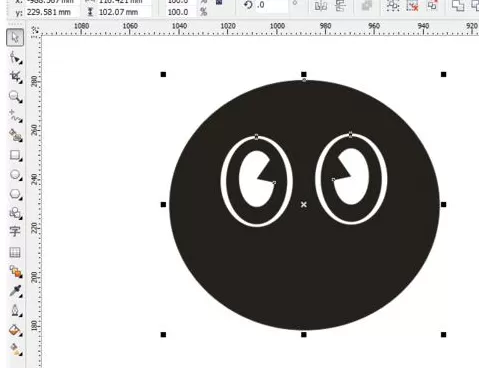
Task: Click the top-left selection handle
Action: coord(163,74)
